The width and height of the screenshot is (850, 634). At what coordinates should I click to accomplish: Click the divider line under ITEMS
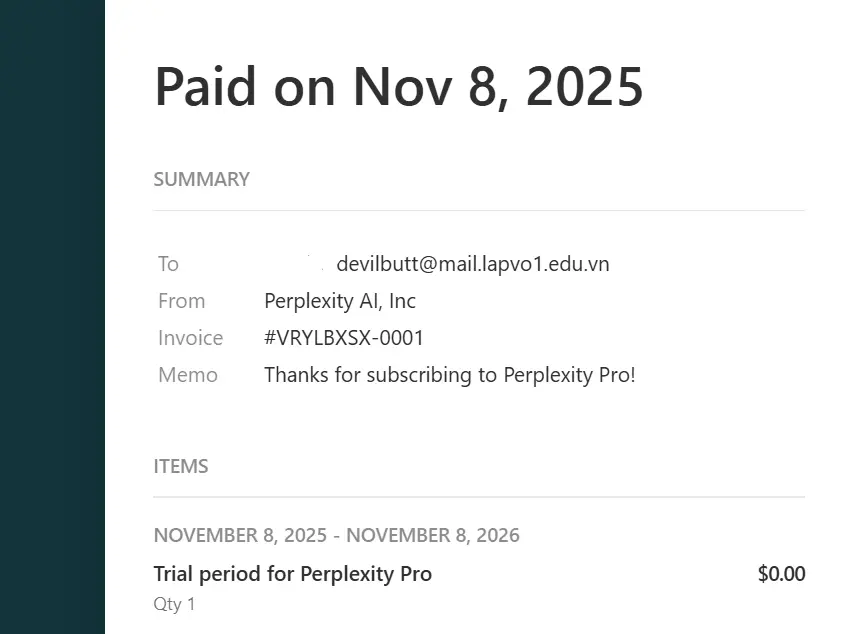479,496
